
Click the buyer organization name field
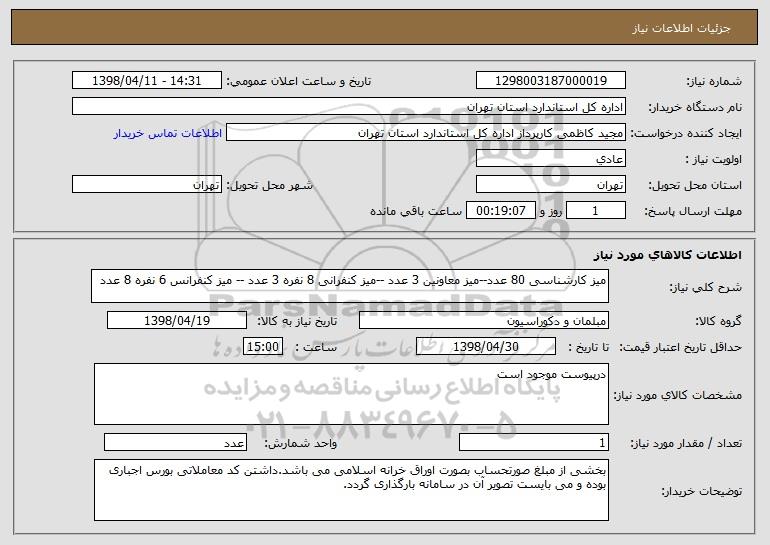tap(349, 106)
